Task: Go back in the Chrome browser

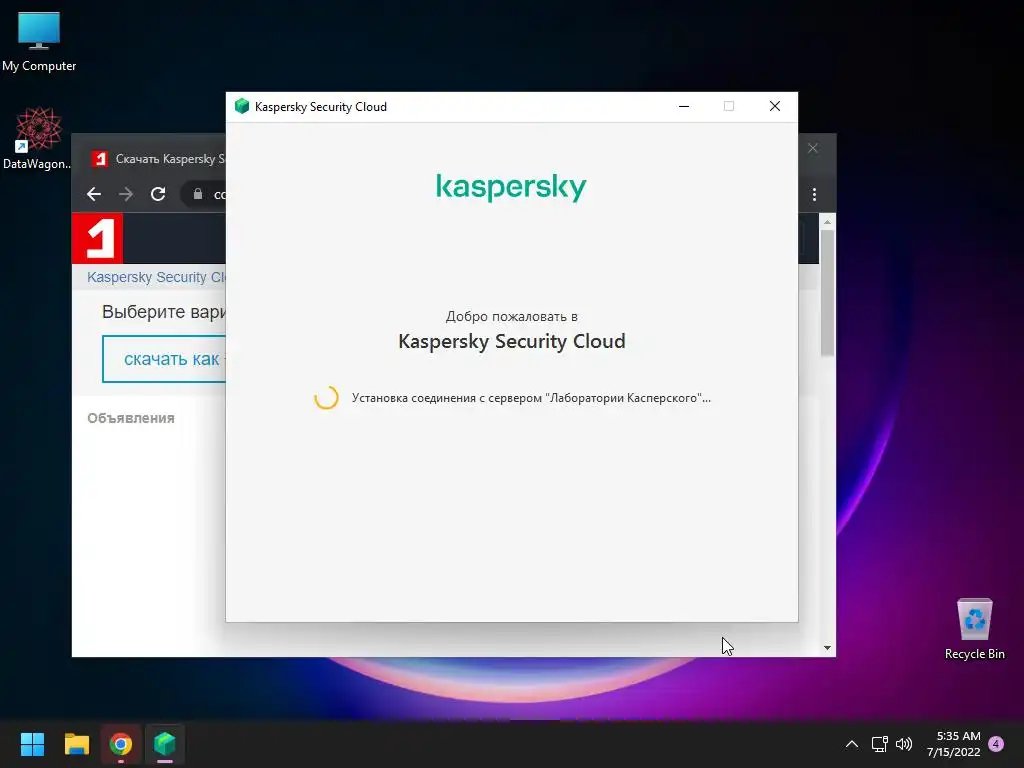Action: [94, 194]
